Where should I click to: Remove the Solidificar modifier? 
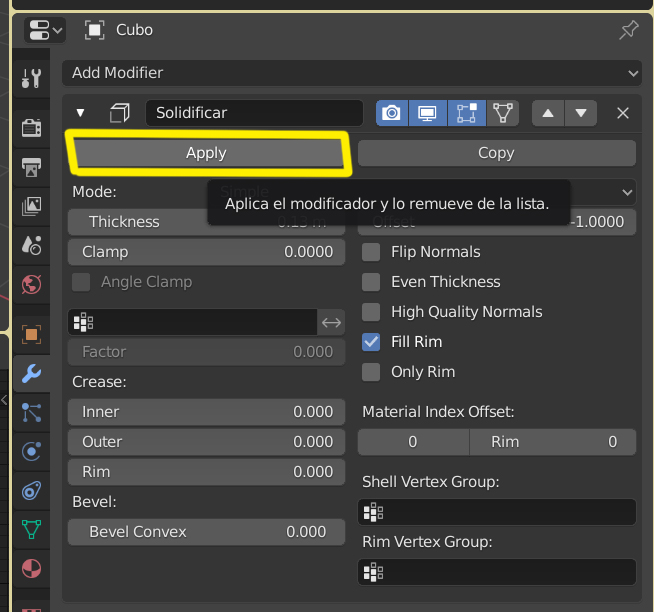[x=623, y=113]
